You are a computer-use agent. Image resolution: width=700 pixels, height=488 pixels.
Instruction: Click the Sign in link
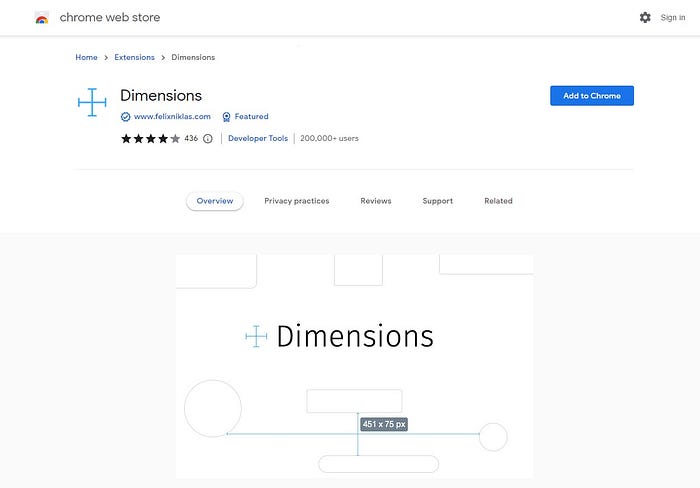point(673,17)
